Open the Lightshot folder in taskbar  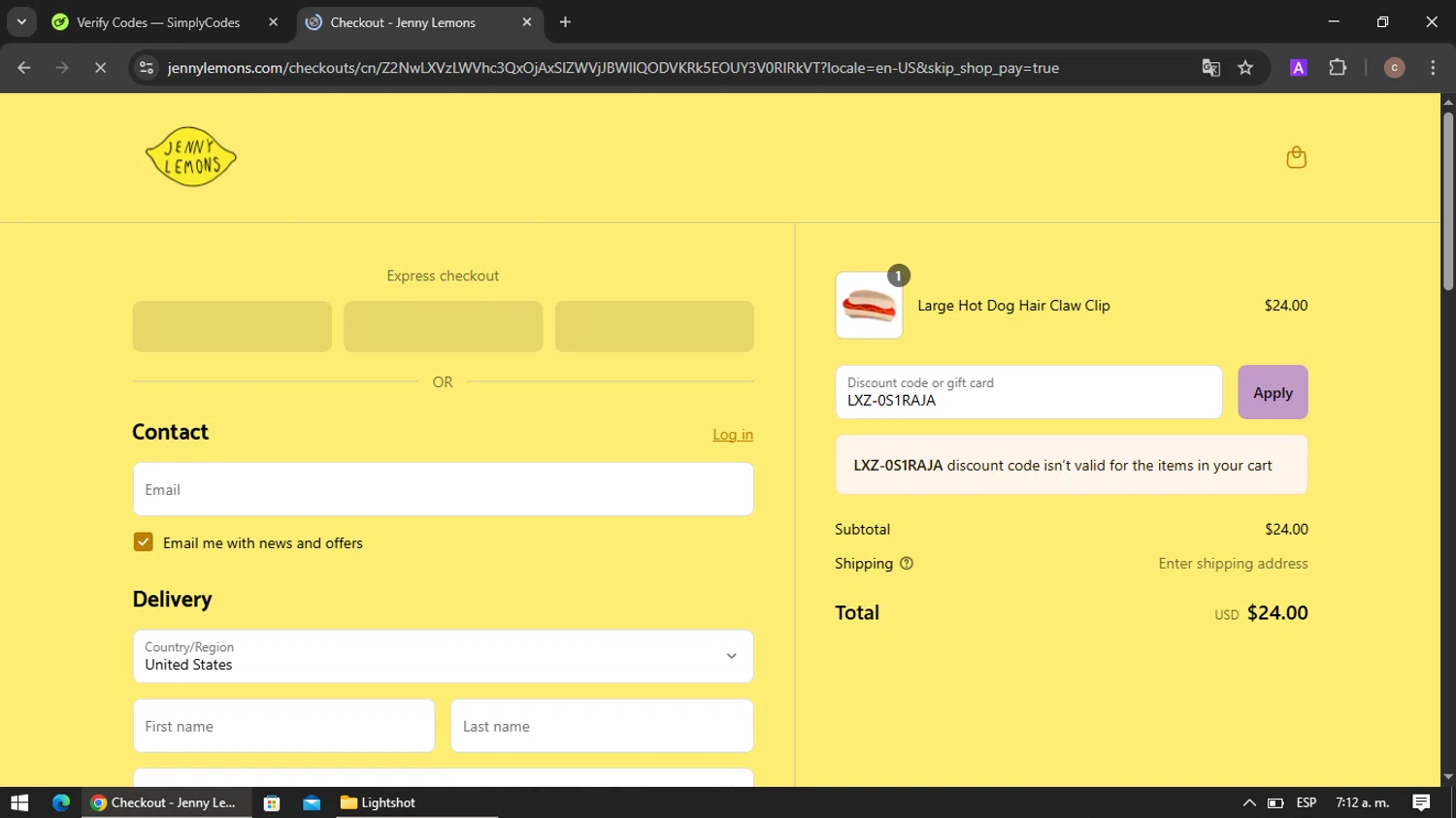(x=379, y=802)
